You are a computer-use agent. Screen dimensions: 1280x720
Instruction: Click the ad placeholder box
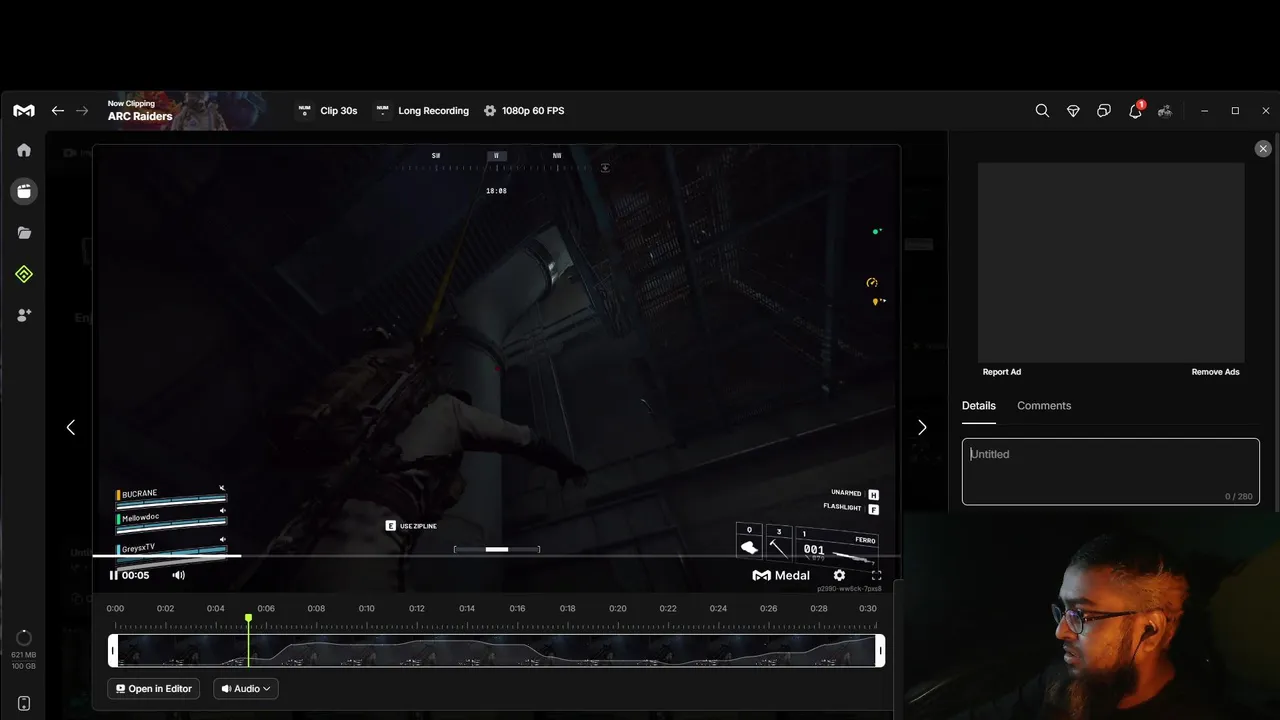(x=1111, y=262)
